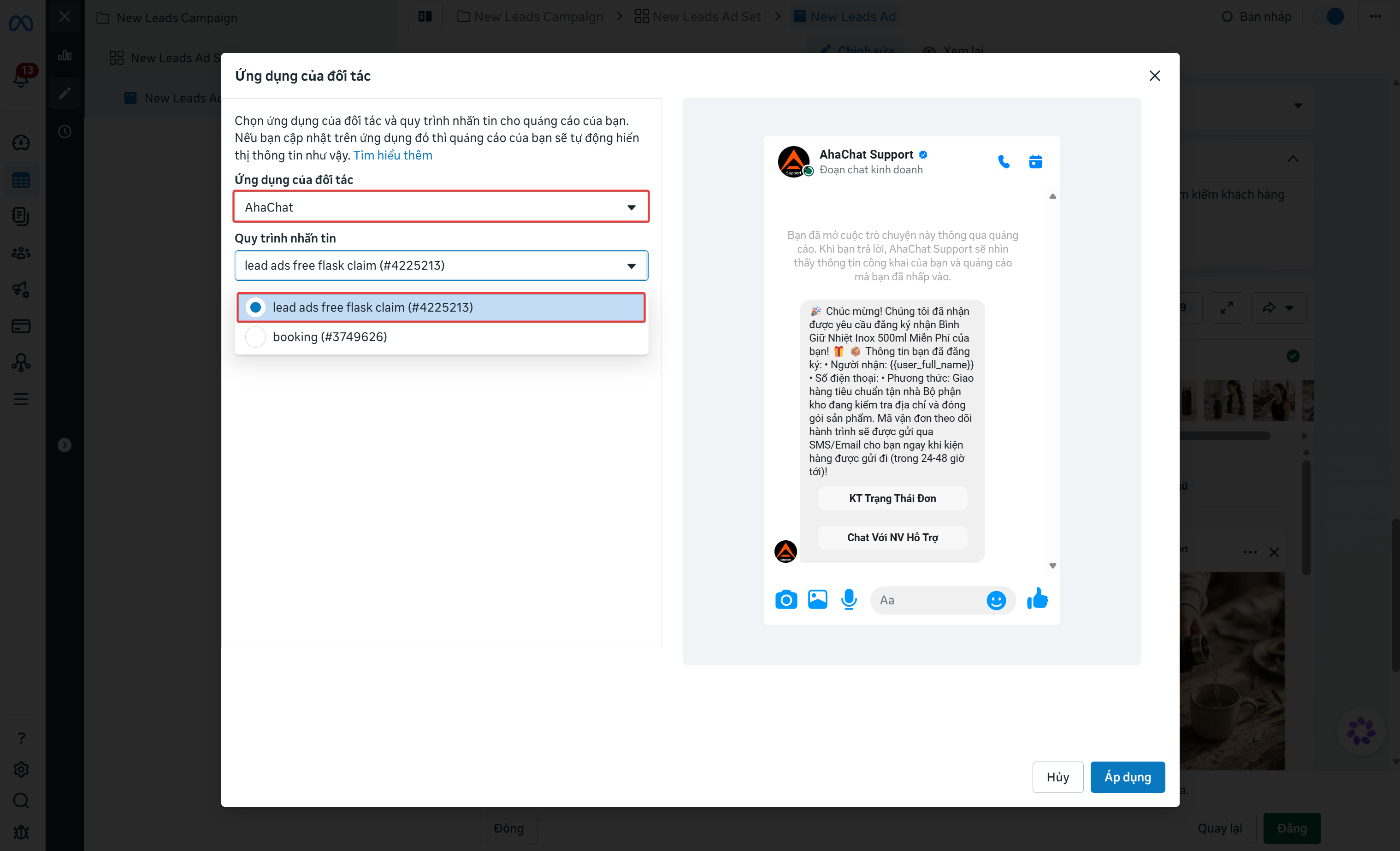Open the more options ellipsis top right
The height and width of the screenshot is (851, 1400).
coord(1376,17)
